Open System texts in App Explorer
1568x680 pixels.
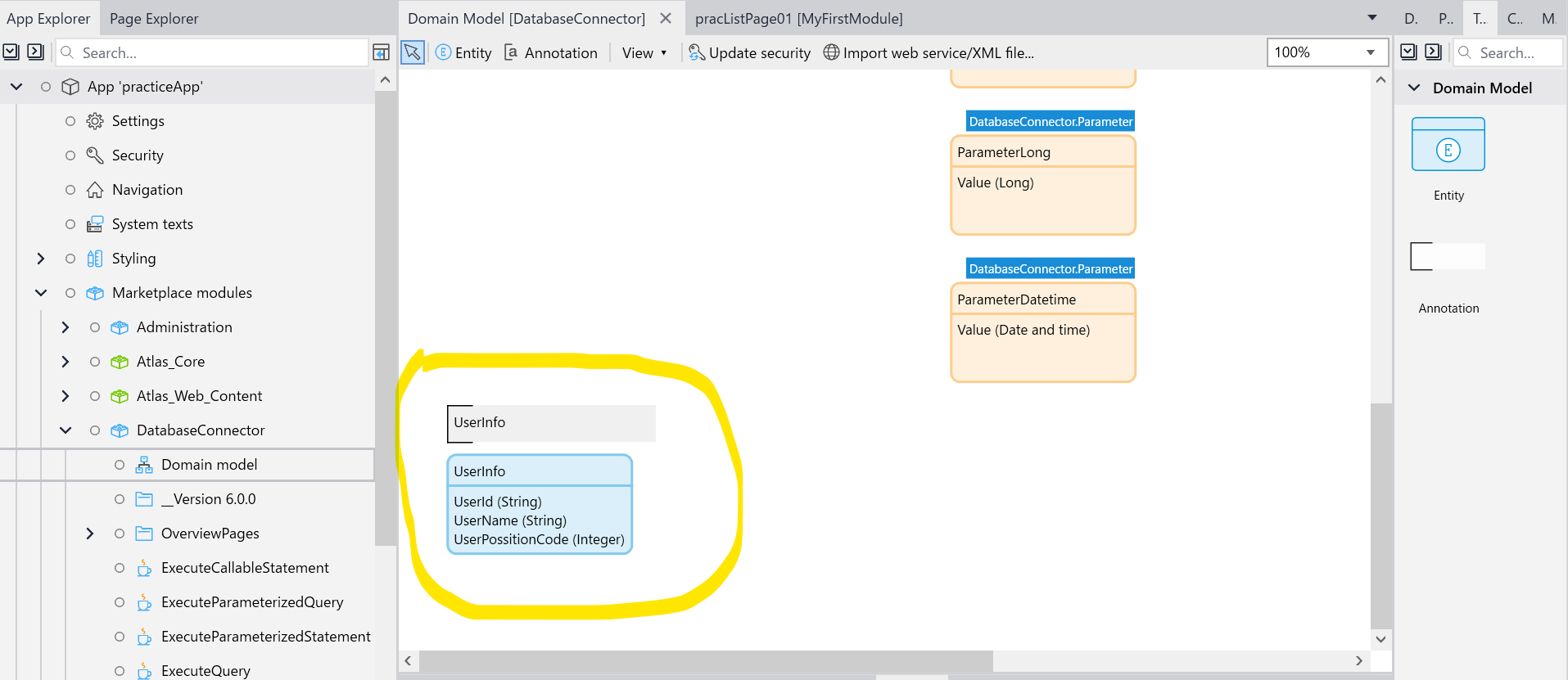[x=152, y=224]
